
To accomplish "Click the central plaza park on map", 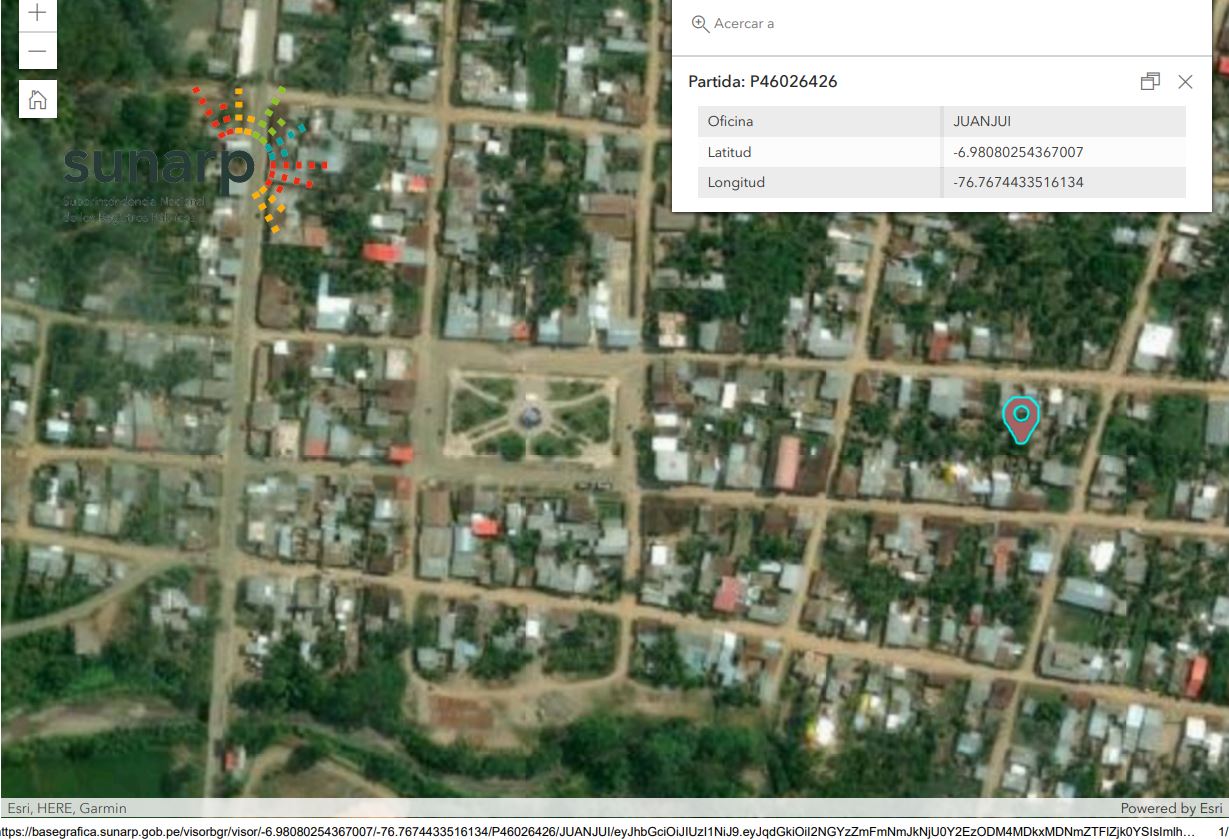I will pos(529,414).
